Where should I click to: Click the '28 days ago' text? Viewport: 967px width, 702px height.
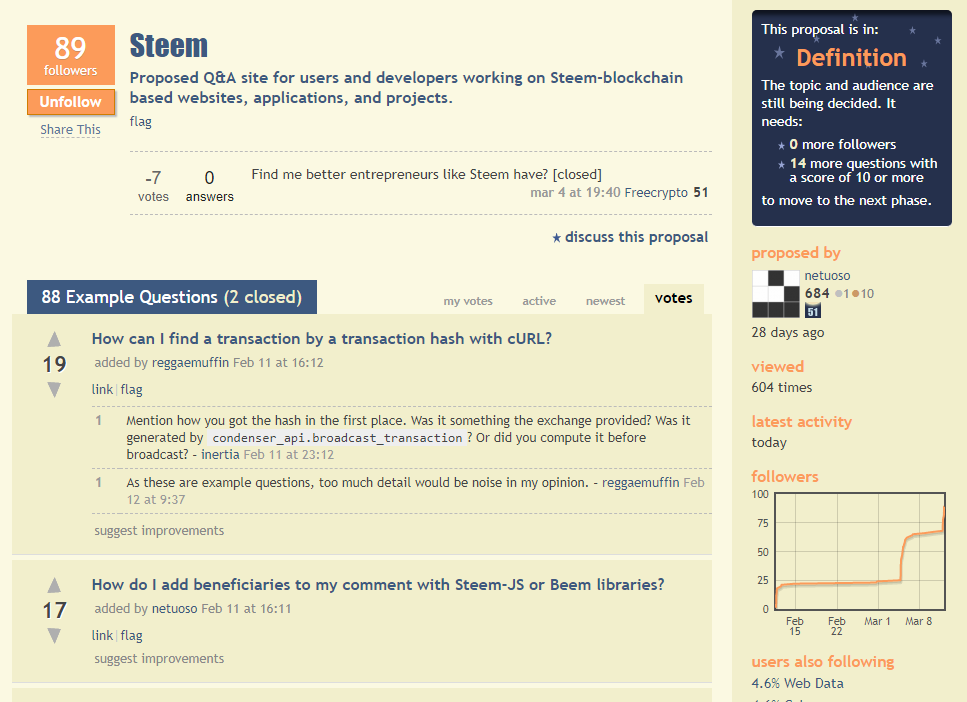(x=788, y=332)
